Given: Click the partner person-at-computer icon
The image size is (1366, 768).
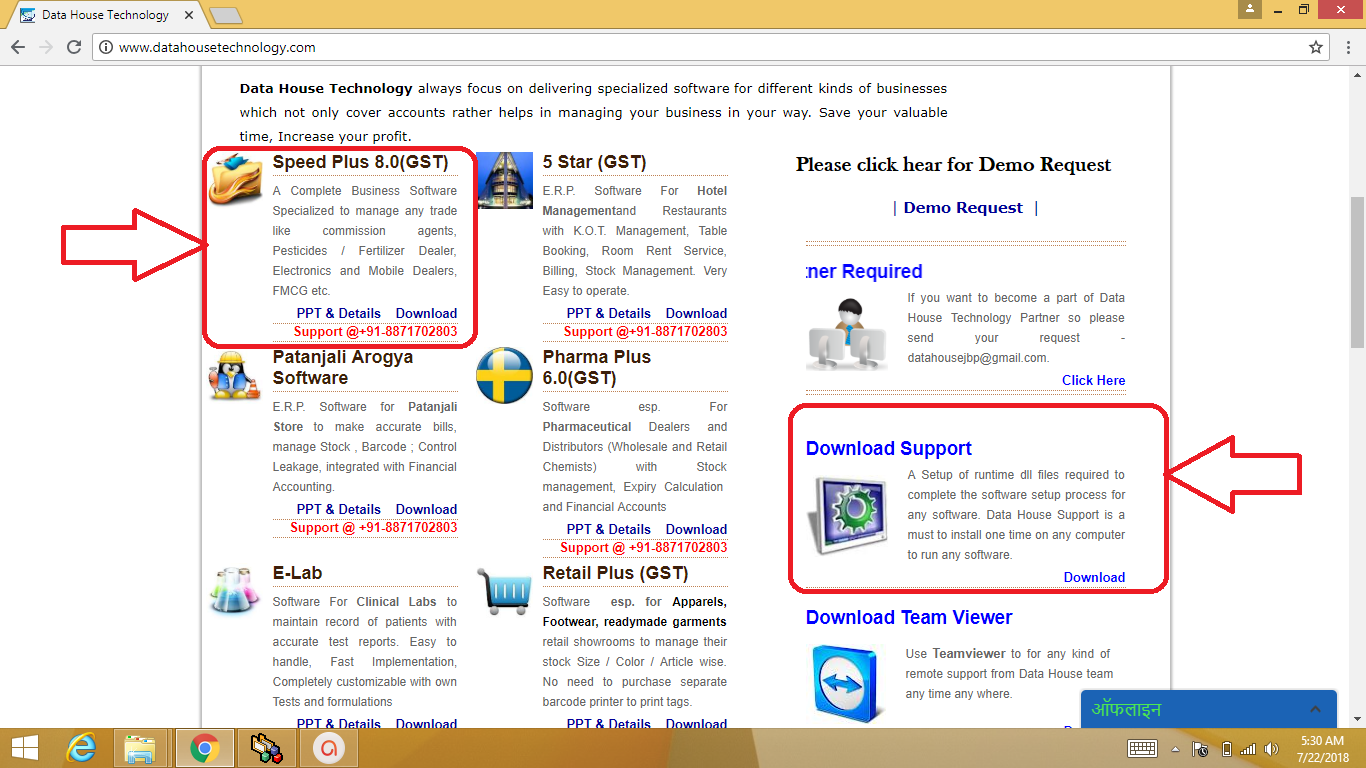Looking at the screenshot, I should pos(846,334).
